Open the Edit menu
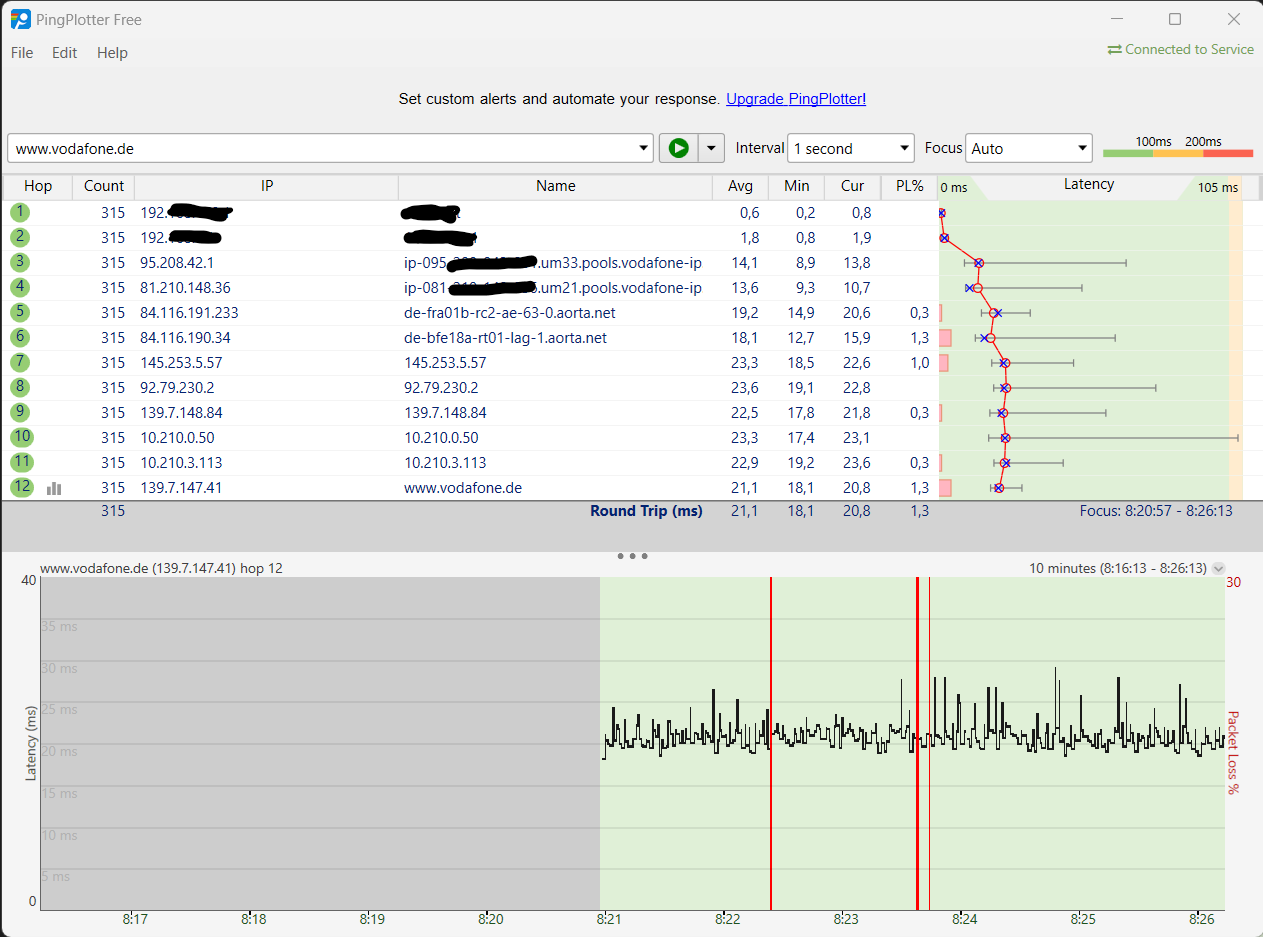Screen dimensions: 1263x937 tap(65, 53)
